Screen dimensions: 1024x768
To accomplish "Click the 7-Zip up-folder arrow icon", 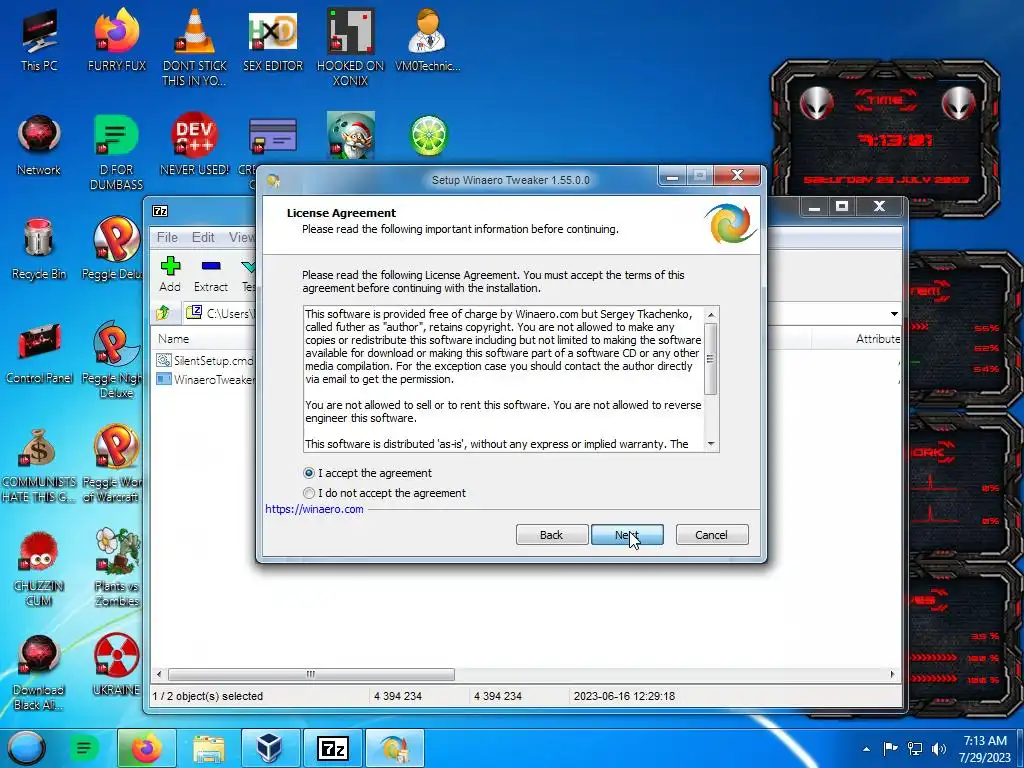I will 163,313.
